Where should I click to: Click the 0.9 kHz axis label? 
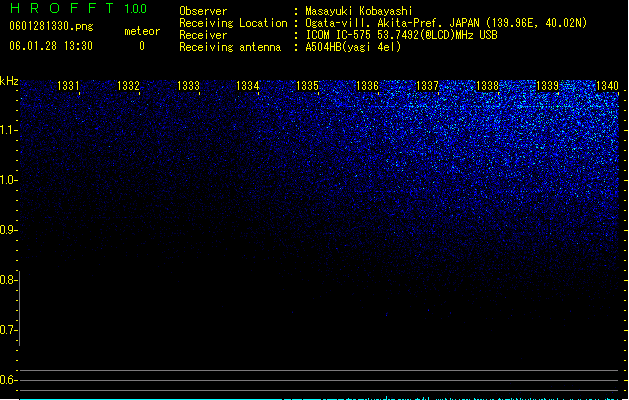tap(8, 230)
